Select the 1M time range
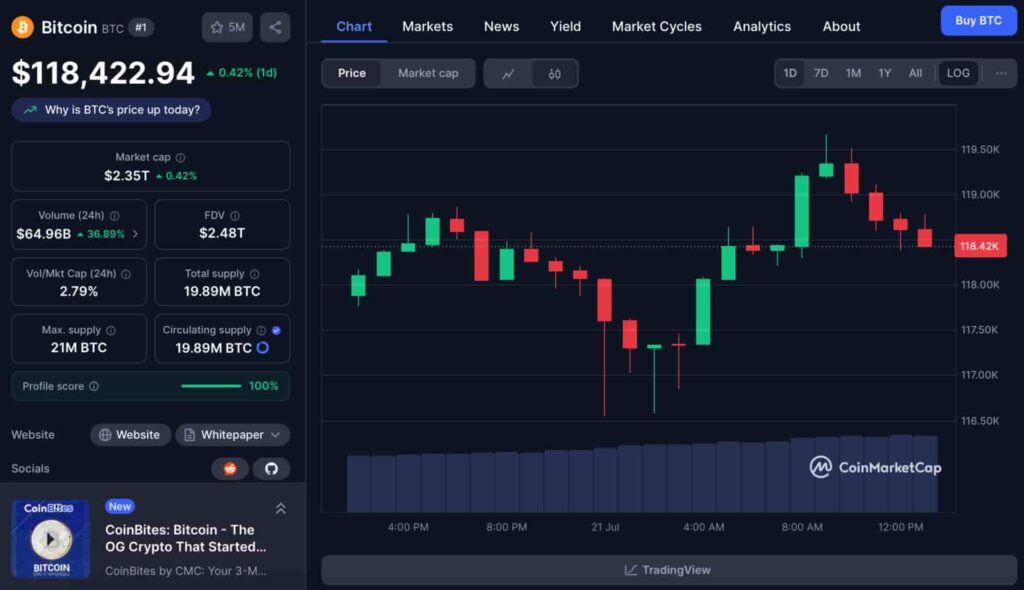The image size is (1024, 590). pyautogui.click(x=853, y=73)
